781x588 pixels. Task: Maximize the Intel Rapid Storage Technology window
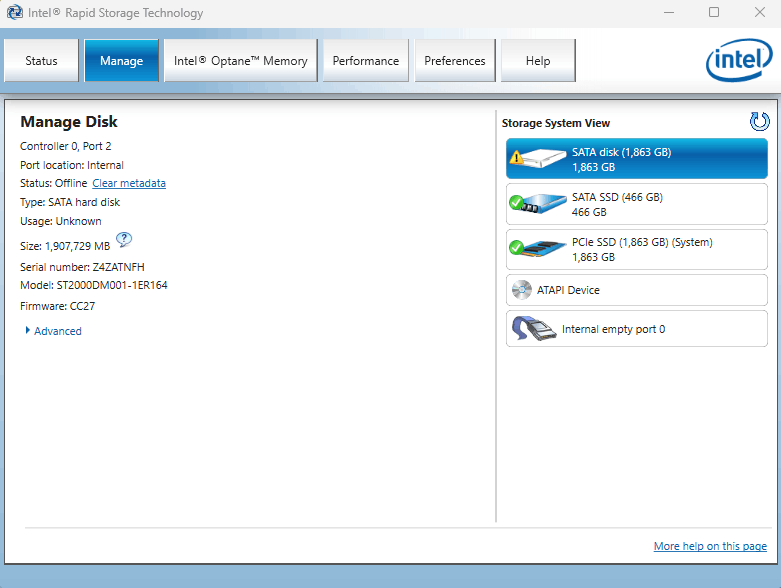(714, 12)
